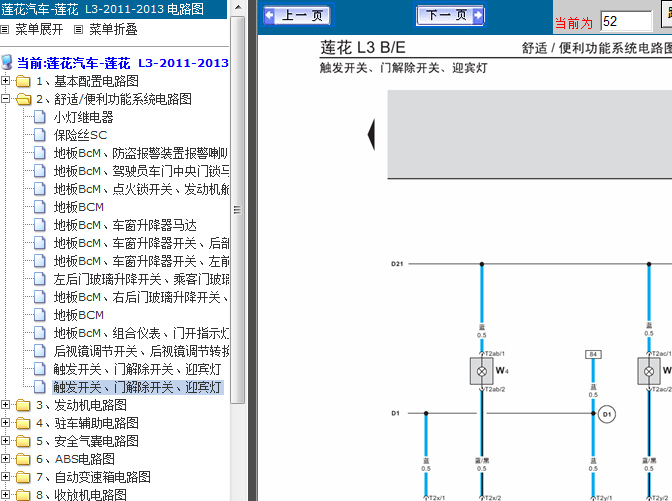The image size is (672, 501).
Task: Click 菜单展开 to expand all menus
Action: click(x=39, y=30)
